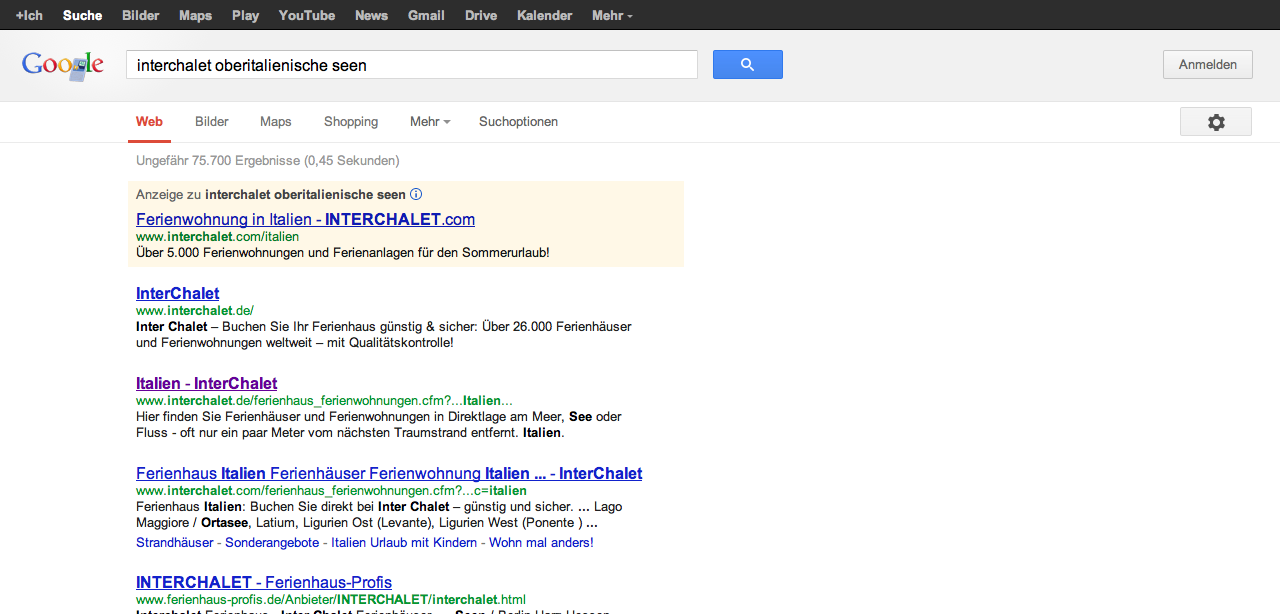
Task: Switch to the Maps search tab
Action: click(x=275, y=122)
